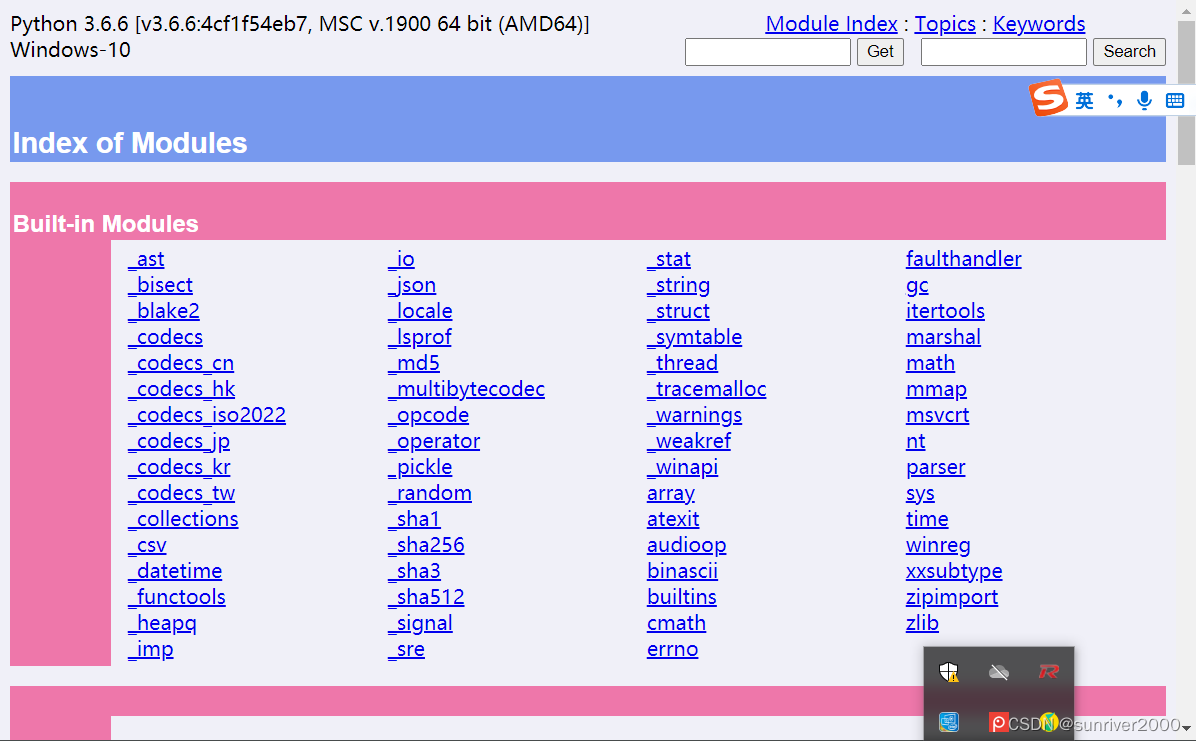Viewport: 1196px width, 741px height.
Task: Open the msvcrt module link
Action: coord(937,415)
